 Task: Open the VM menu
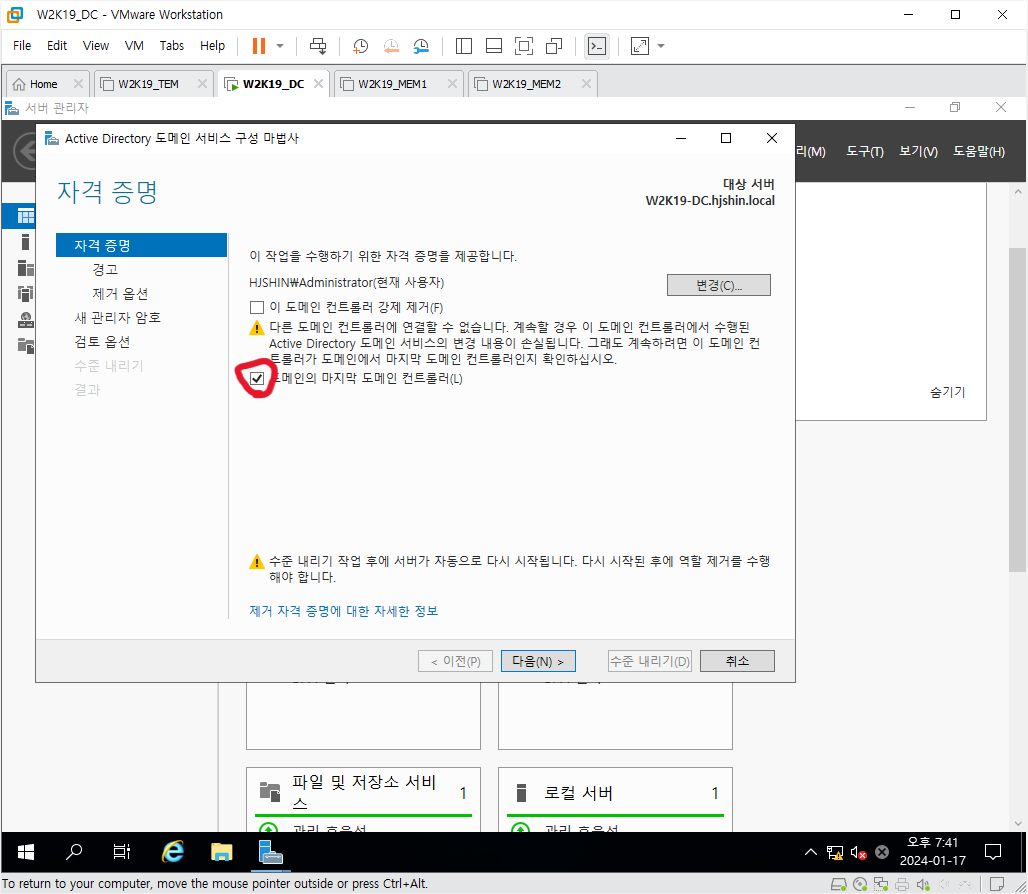134,46
